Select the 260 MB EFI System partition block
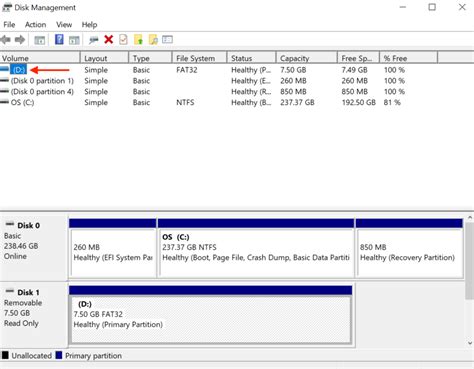The image size is (474, 369). (113, 248)
